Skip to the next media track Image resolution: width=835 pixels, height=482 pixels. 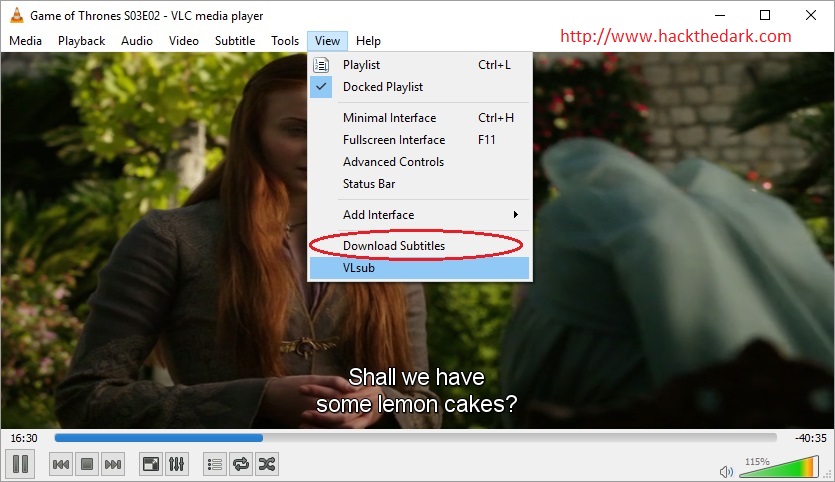(113, 464)
